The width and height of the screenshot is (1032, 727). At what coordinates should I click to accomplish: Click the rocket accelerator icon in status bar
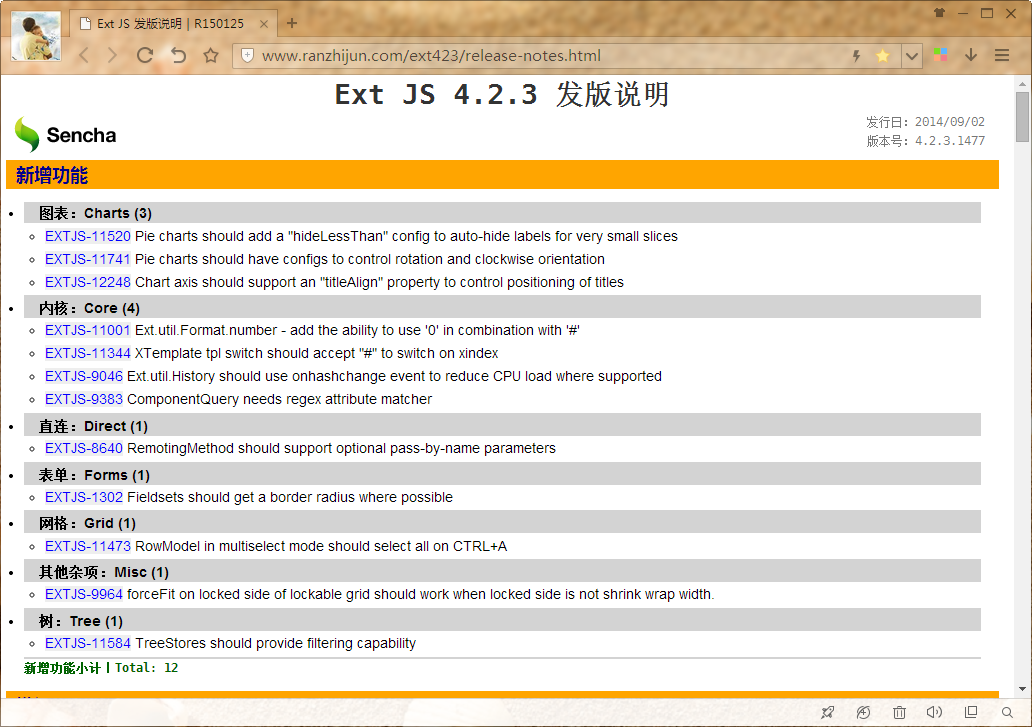[x=827, y=712]
